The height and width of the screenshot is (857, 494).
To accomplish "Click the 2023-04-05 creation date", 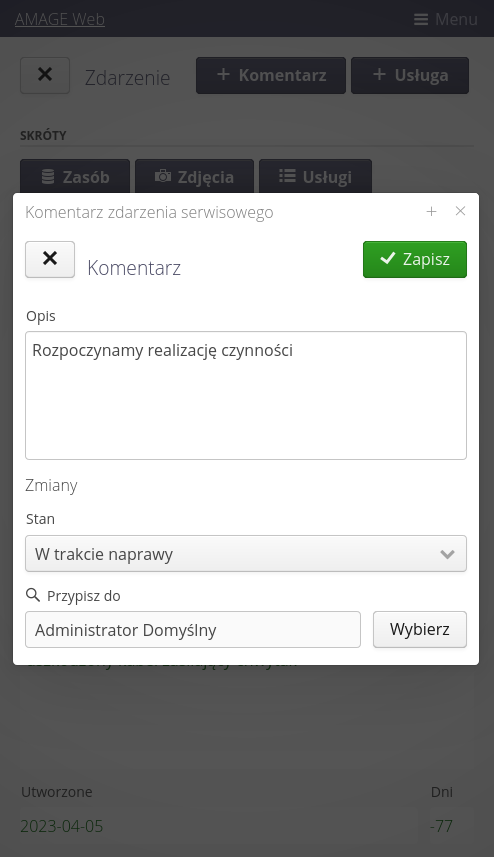I will coord(61,826).
